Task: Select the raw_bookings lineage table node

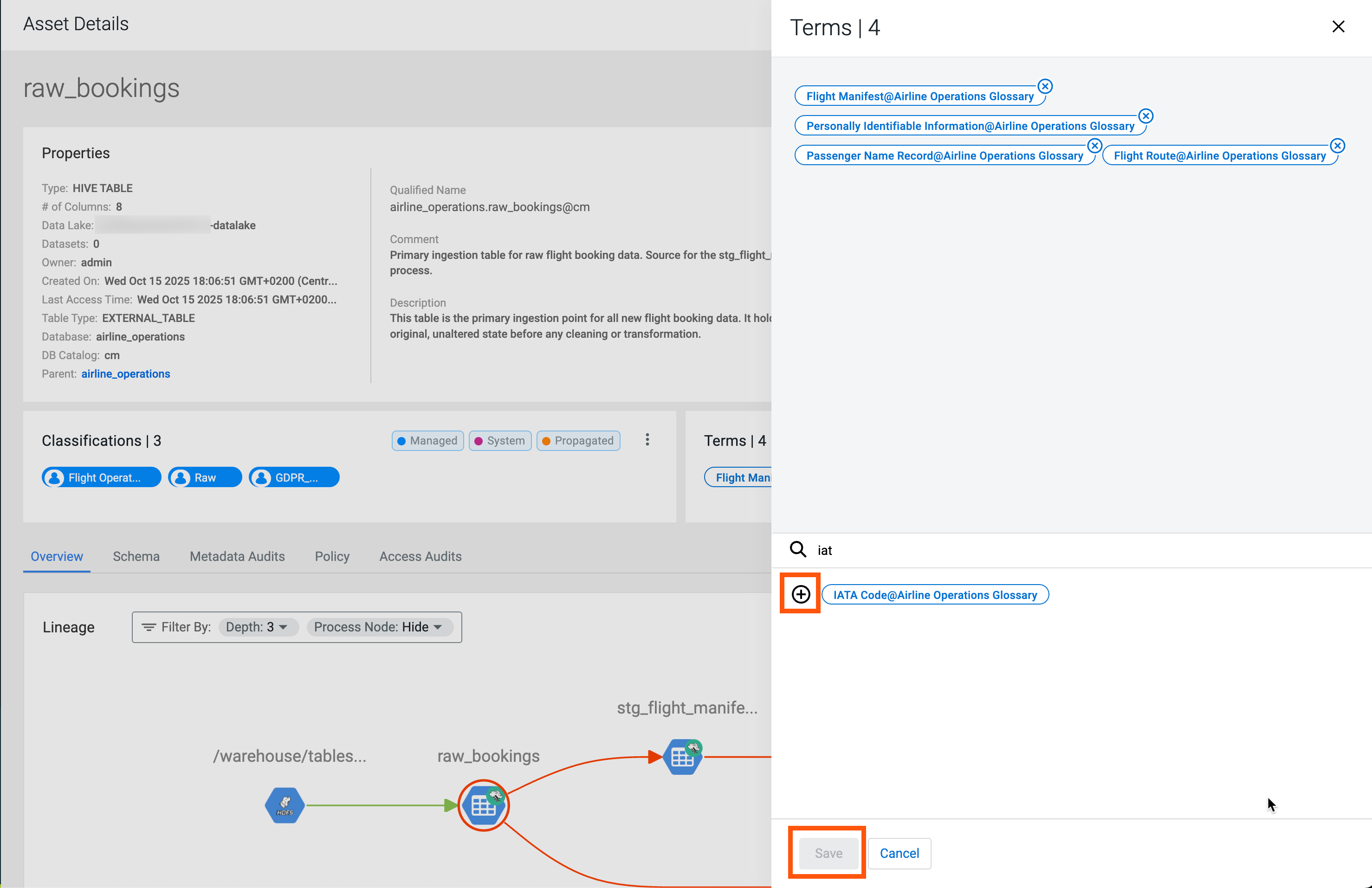Action: pyautogui.click(x=483, y=805)
